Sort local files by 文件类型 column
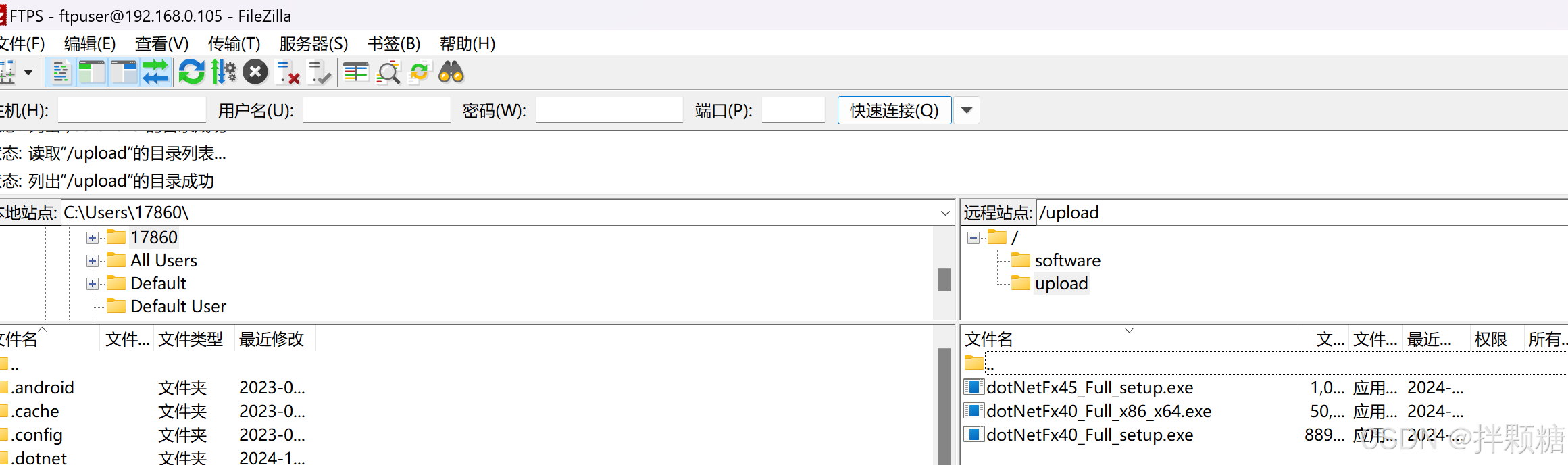Image resolution: width=1568 pixels, height=465 pixels. pos(191,339)
